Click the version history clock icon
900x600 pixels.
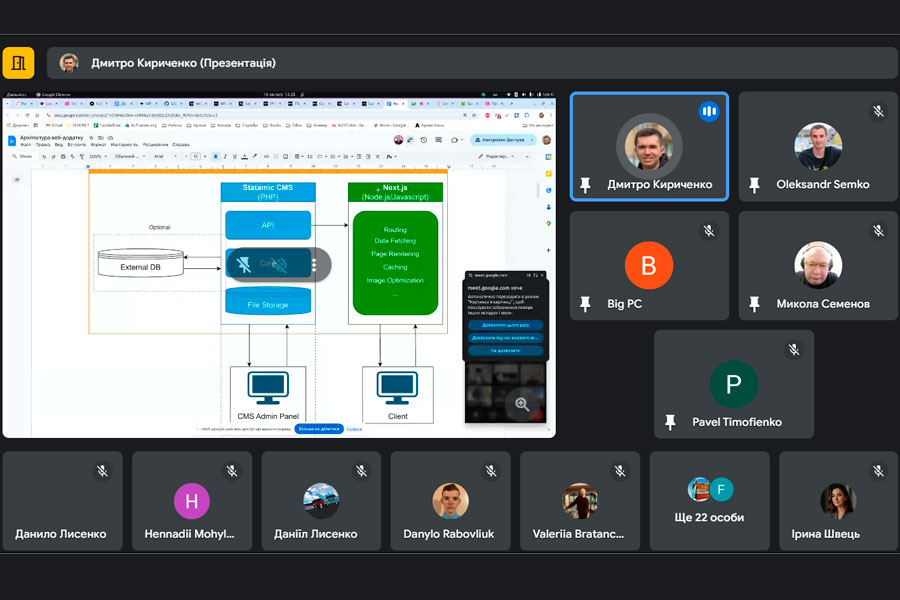(x=424, y=140)
